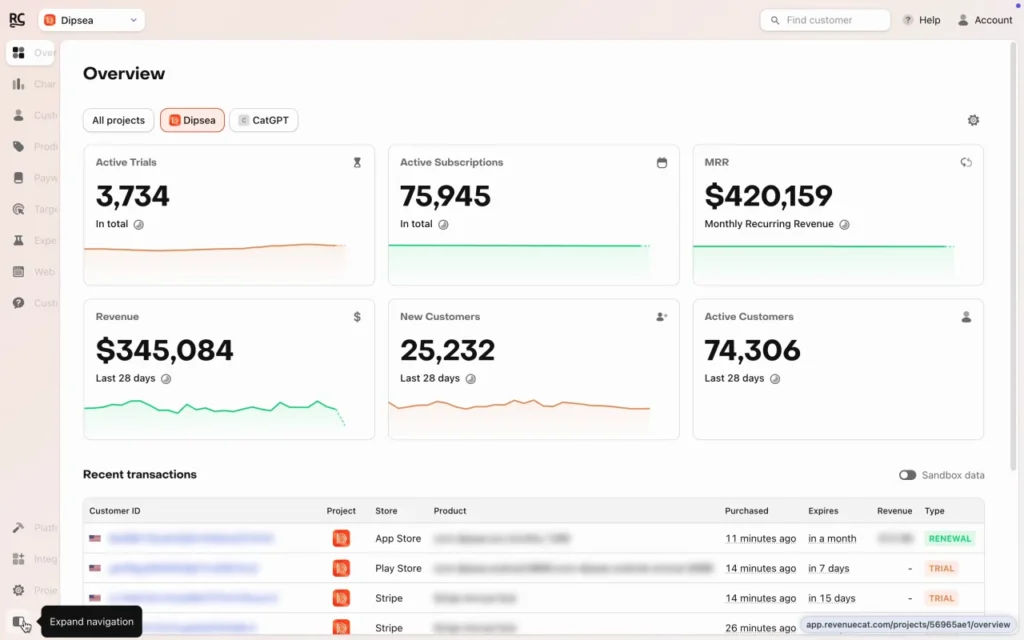Screen dimensions: 1024x640
Task: Open the Dipsea project selector dropdown
Action: click(91, 19)
